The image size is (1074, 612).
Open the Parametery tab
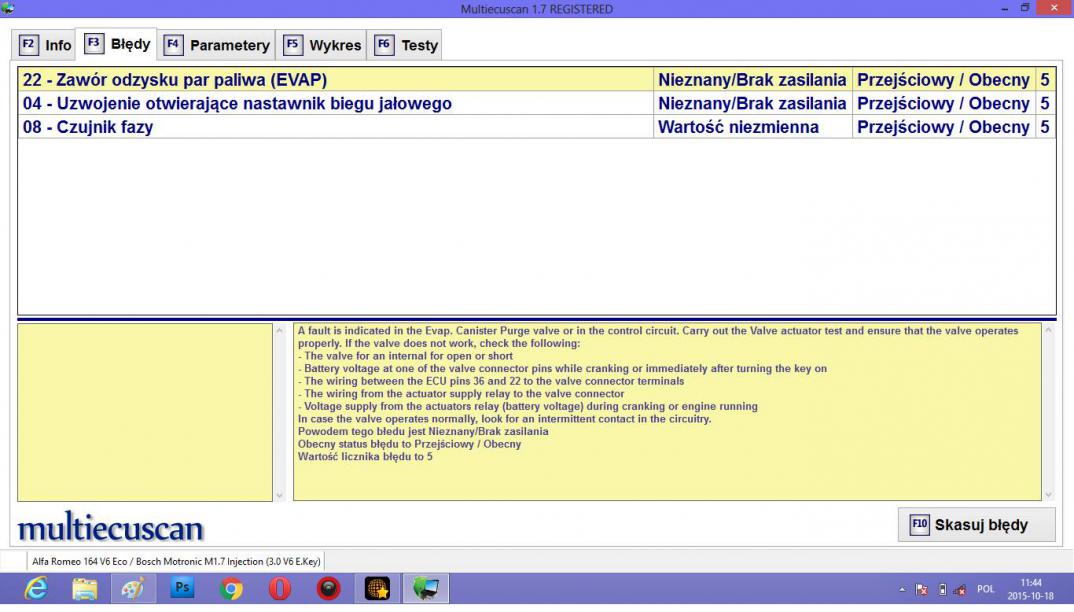click(218, 45)
